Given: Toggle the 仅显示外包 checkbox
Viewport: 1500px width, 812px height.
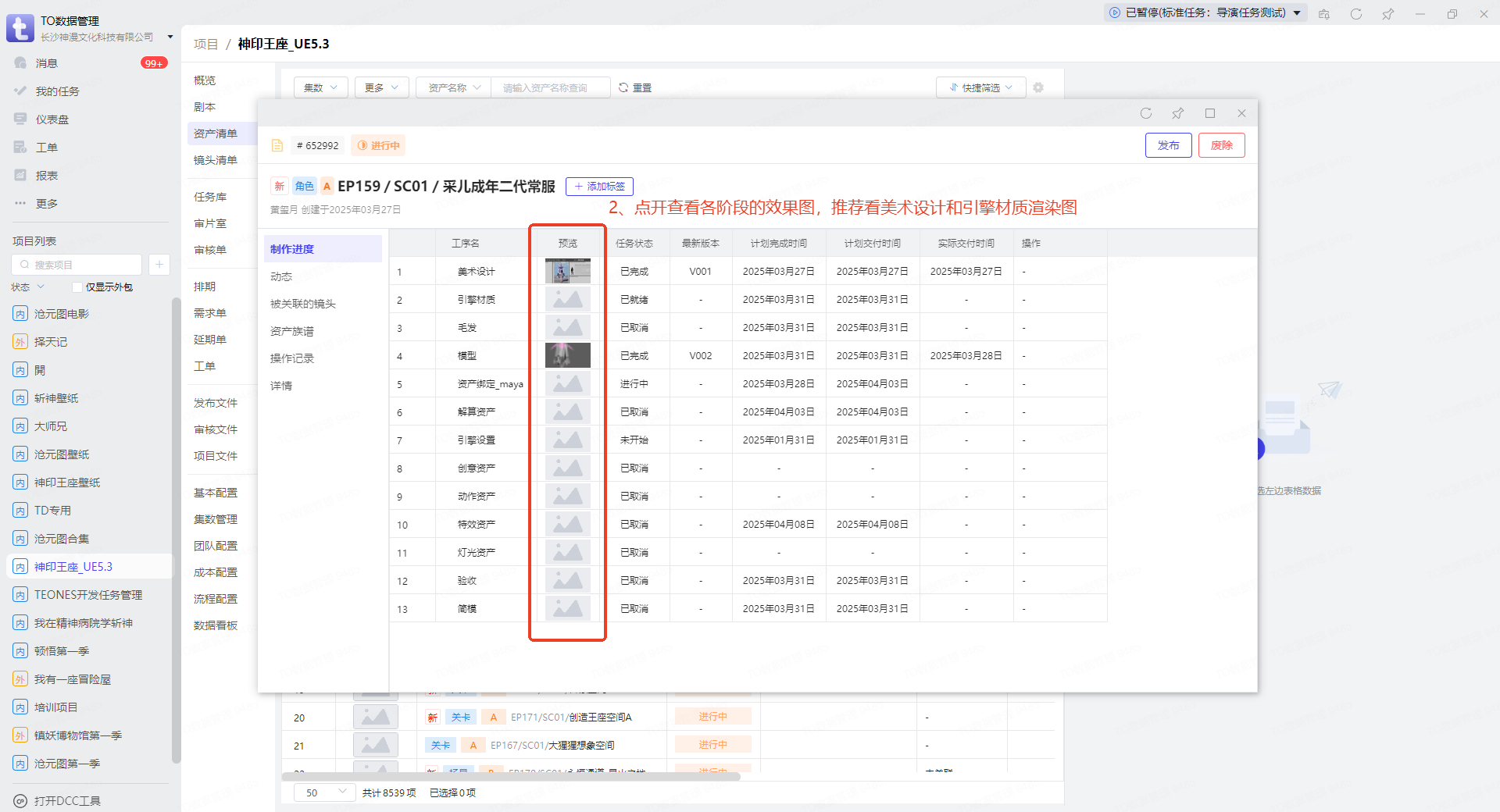Looking at the screenshot, I should pyautogui.click(x=77, y=287).
